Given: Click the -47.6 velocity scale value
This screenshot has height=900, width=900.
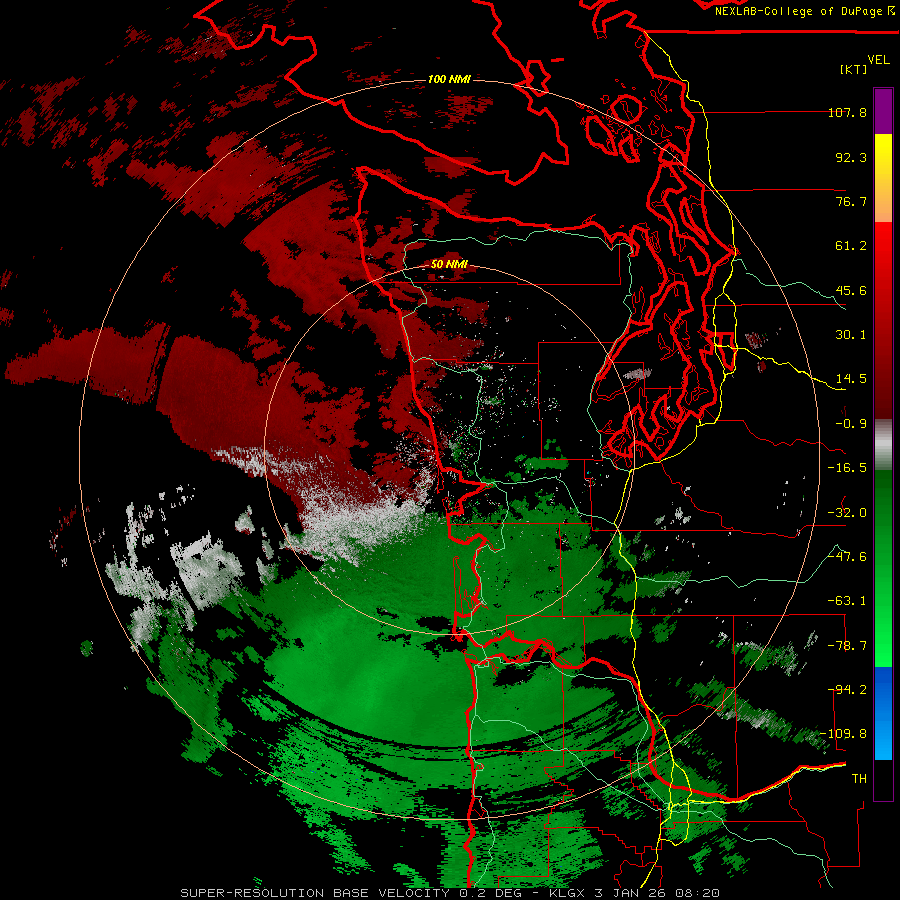Looking at the screenshot, I should coord(847,557).
